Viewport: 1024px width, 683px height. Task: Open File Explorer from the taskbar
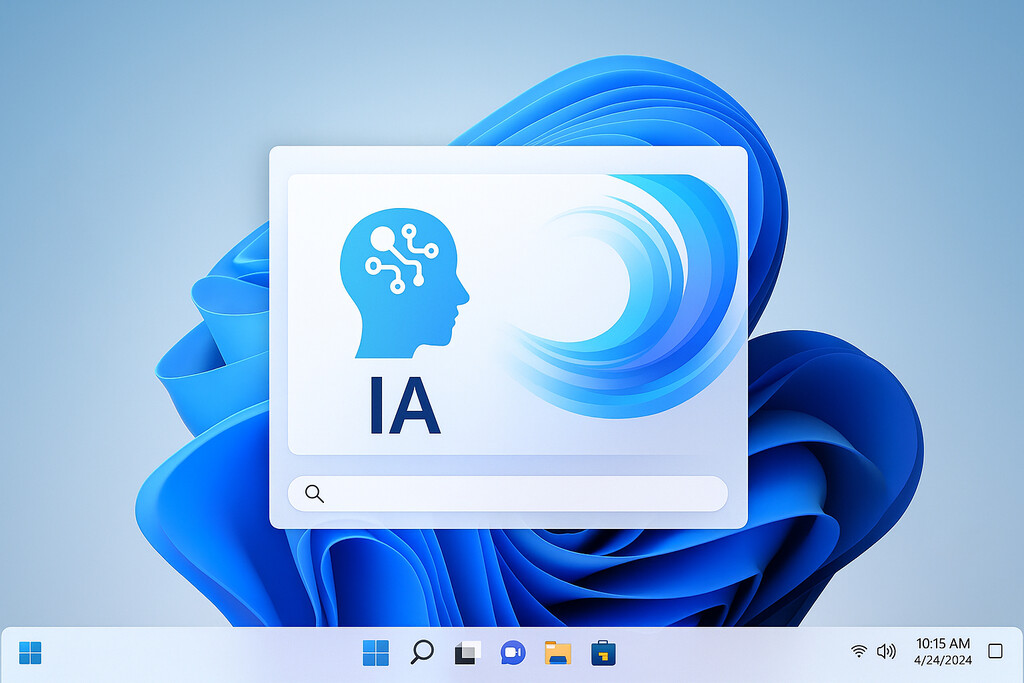point(557,652)
